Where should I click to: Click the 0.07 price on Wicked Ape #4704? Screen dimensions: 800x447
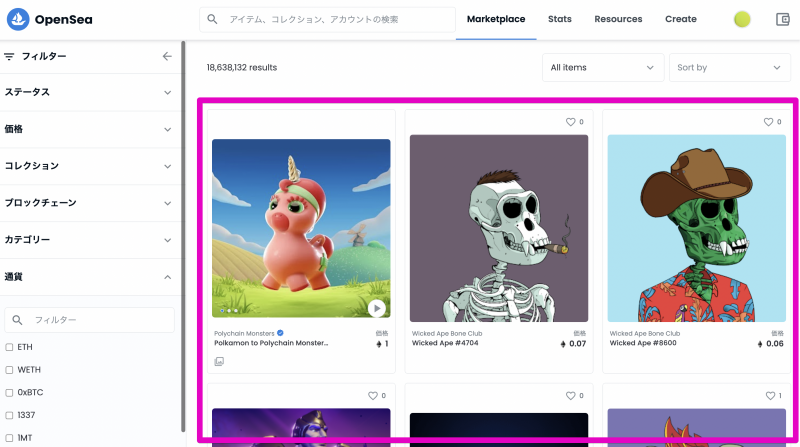click(x=578, y=344)
